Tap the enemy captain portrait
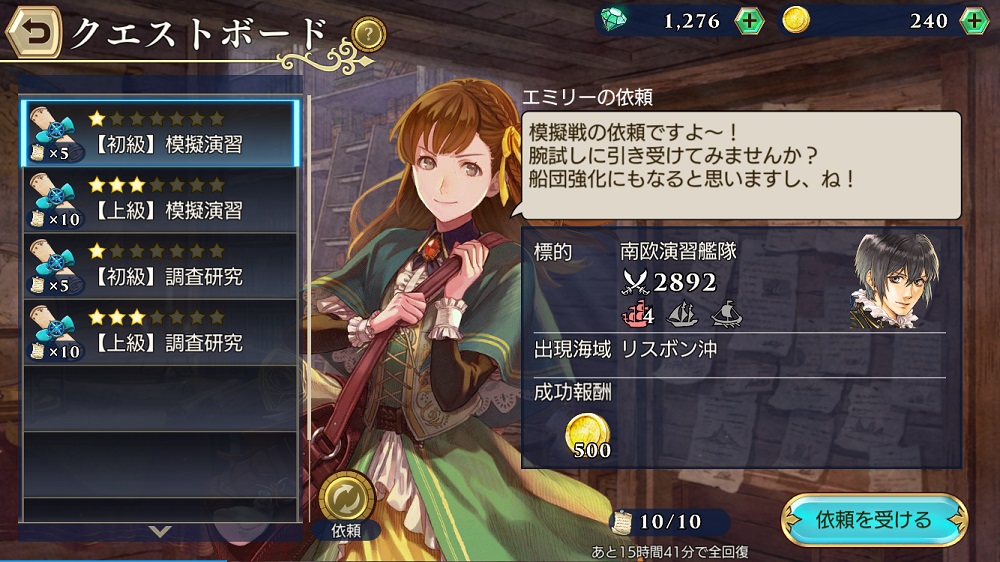The image size is (1000, 562). click(895, 281)
